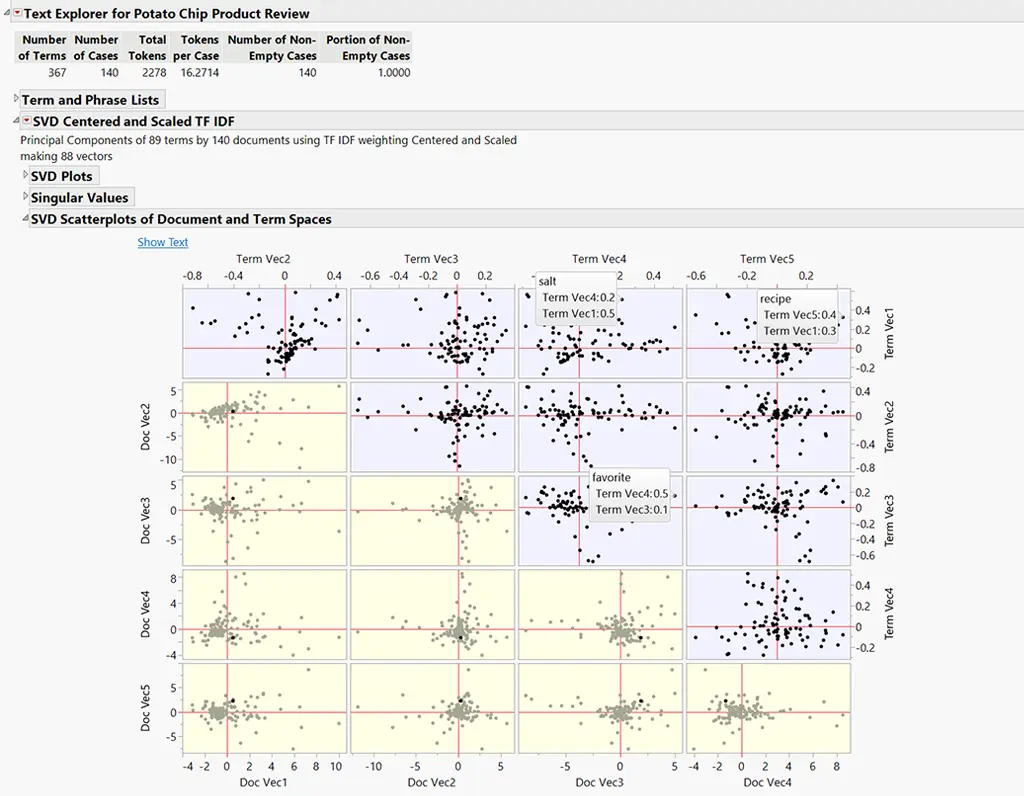Click the Doc Vec1 horizontal axis label
Screen dimensions: 1024x796
(x=265, y=782)
